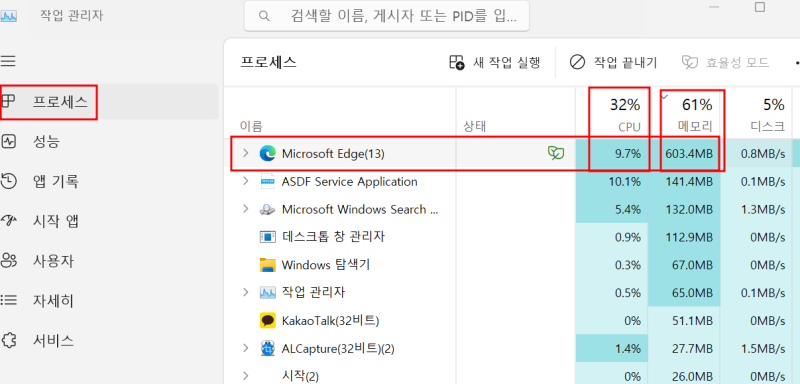The width and height of the screenshot is (800, 384).
Task: Click 새 작업 실행 button
Action: (494, 63)
